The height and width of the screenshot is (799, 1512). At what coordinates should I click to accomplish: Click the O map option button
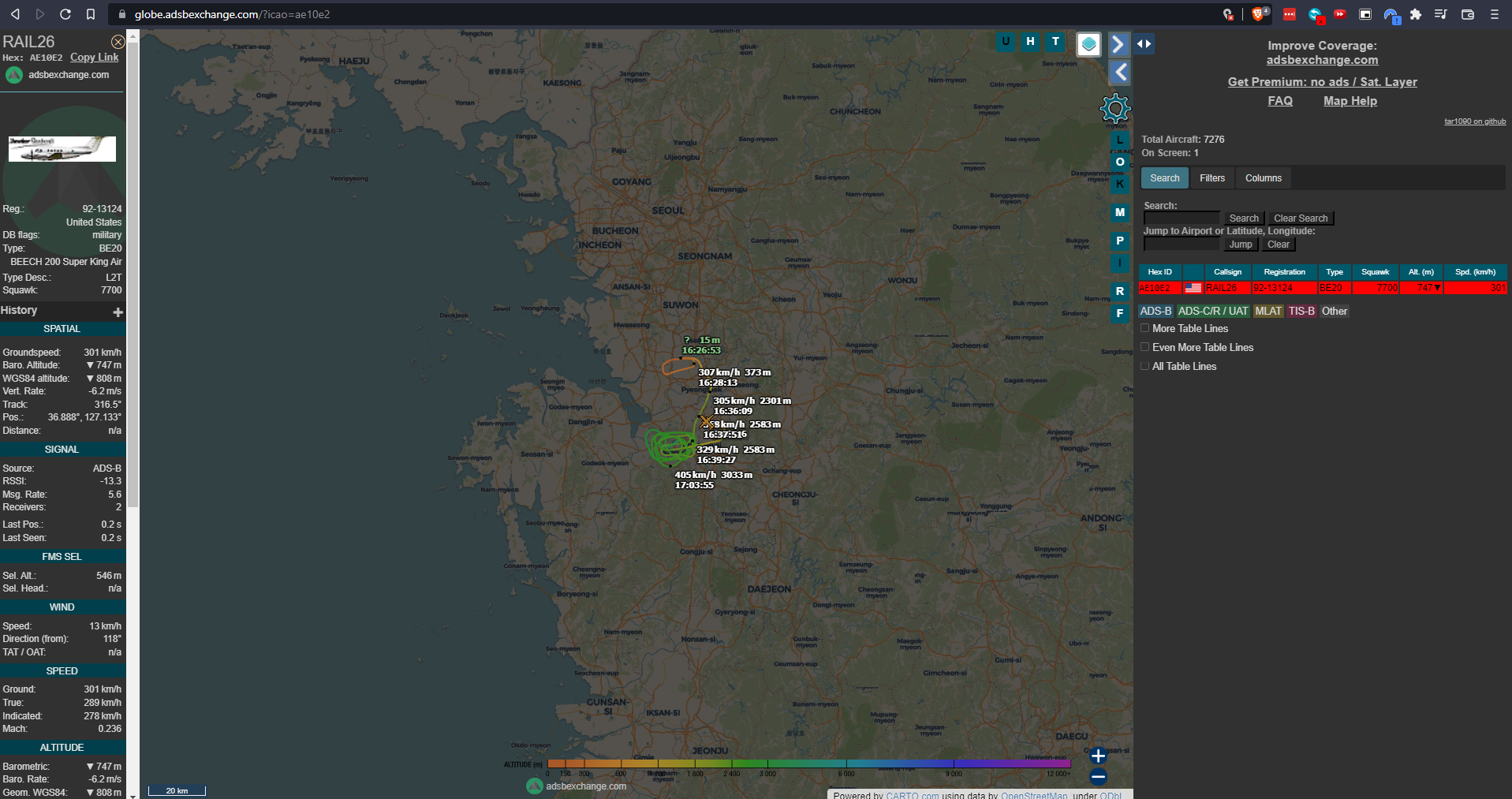click(1120, 162)
